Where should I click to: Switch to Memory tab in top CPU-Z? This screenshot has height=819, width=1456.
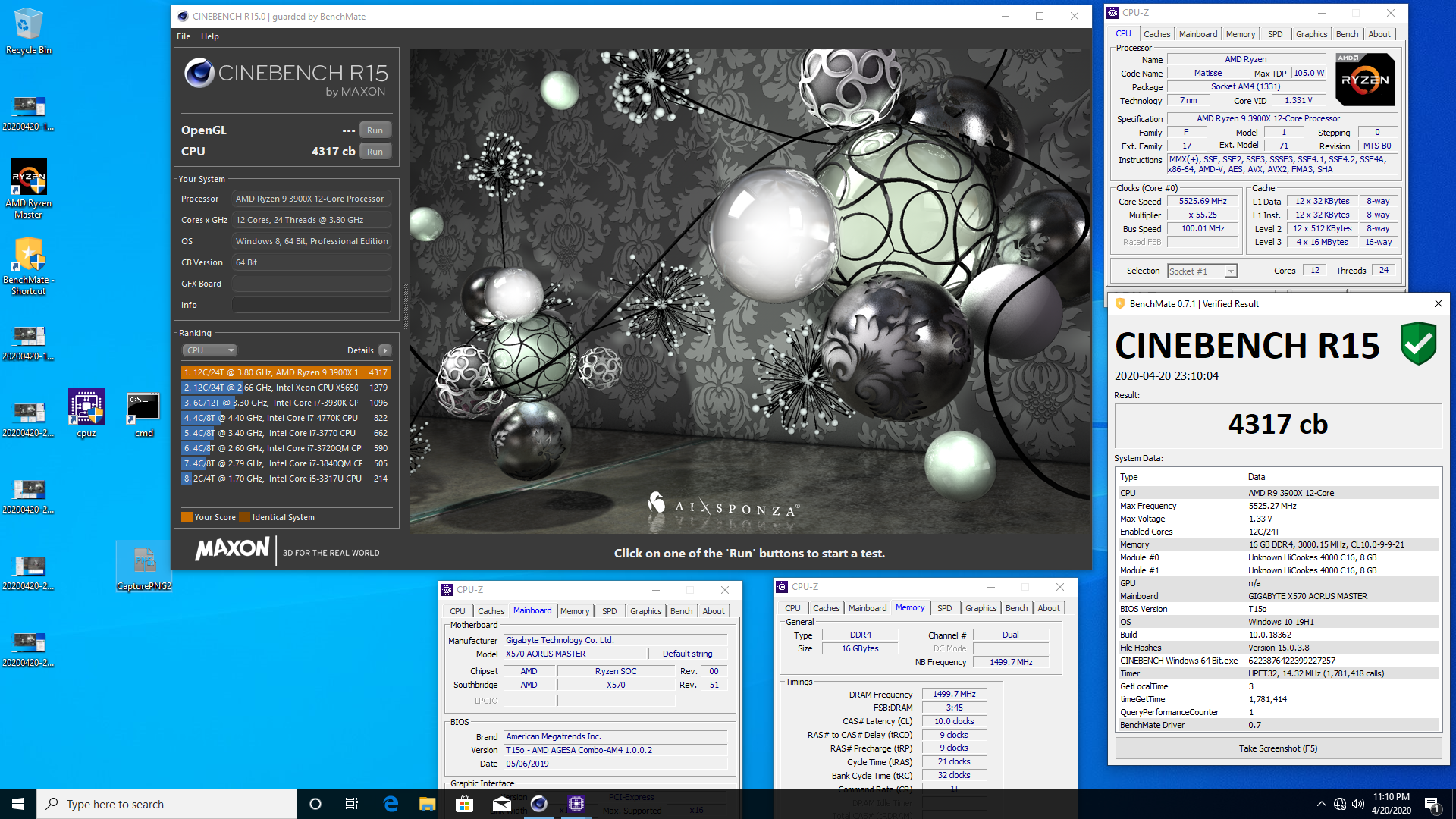coord(1241,34)
